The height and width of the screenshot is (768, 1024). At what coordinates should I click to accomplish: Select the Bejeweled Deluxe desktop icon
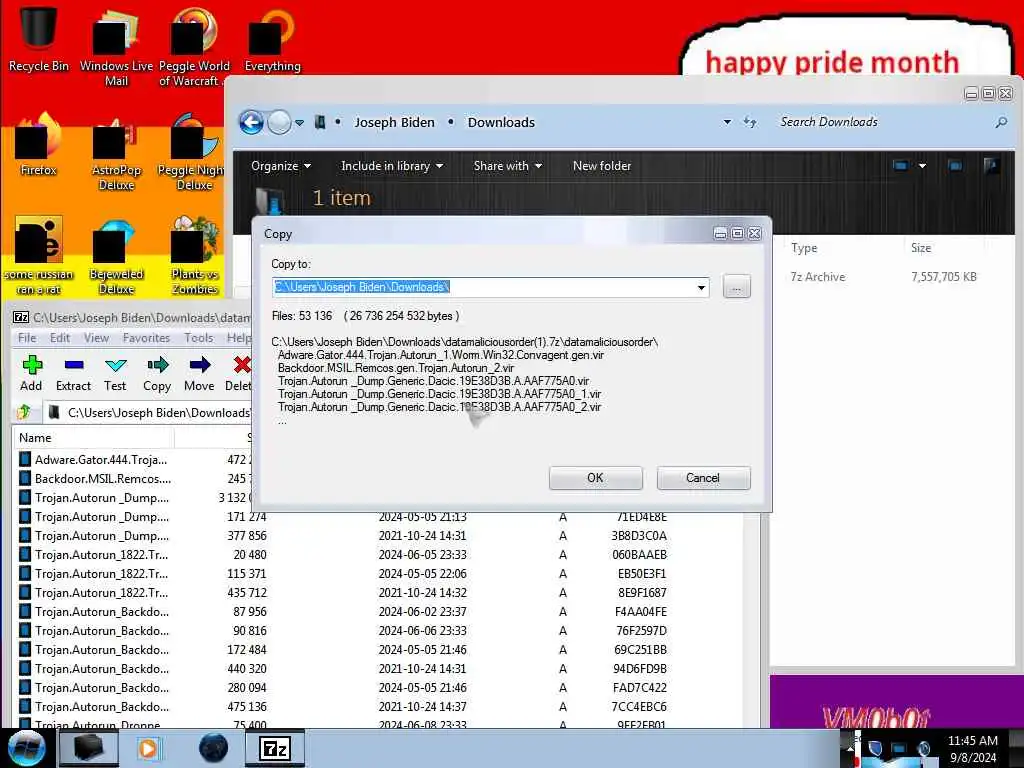[x=116, y=257]
